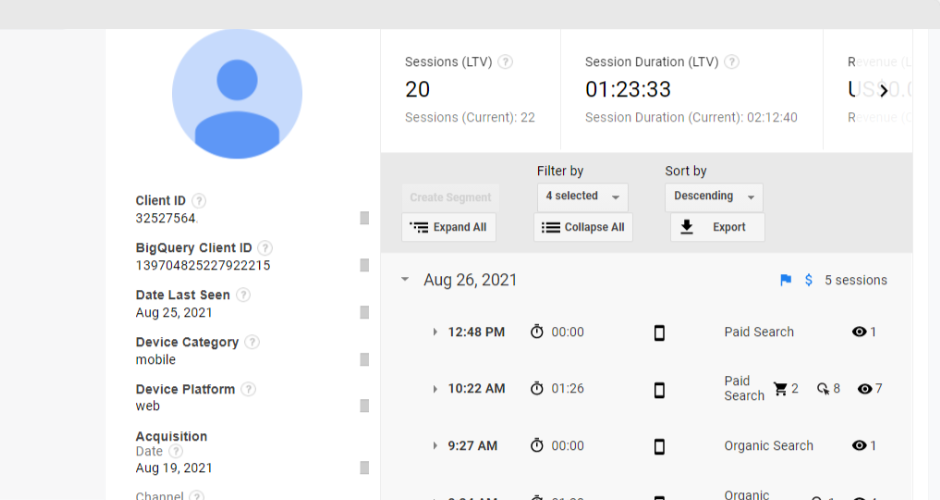Click eye pageview icon in 9:27 AM session
The height and width of the screenshot is (500, 940).
859,446
